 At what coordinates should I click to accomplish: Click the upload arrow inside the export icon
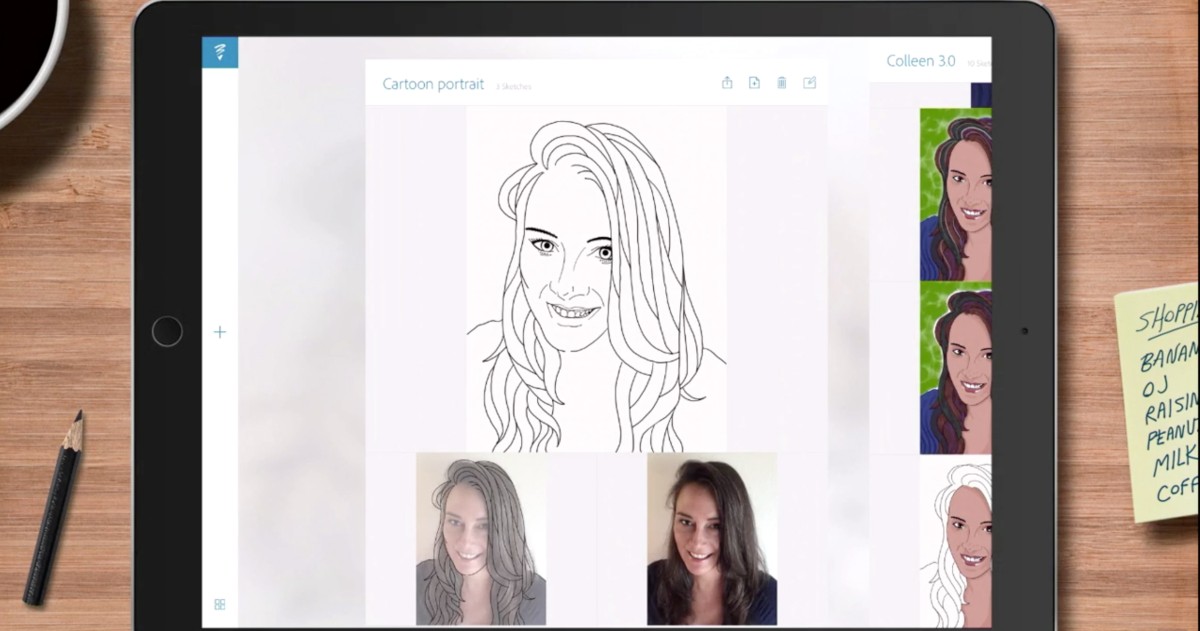point(727,81)
